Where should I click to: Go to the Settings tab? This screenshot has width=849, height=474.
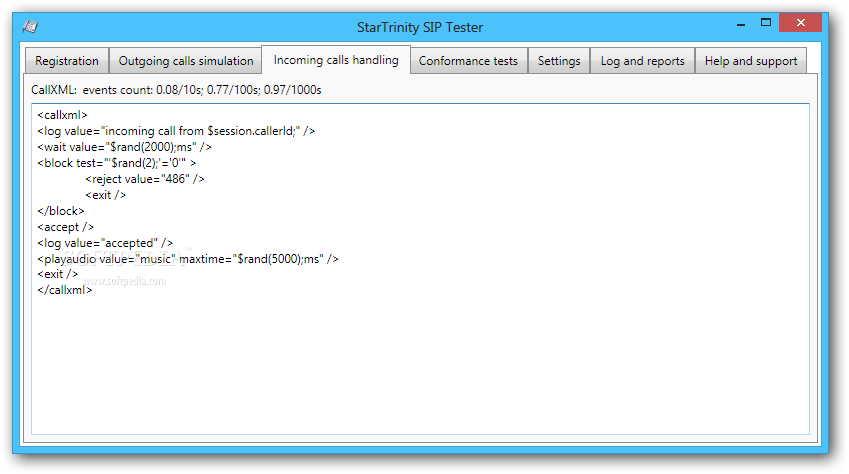(x=559, y=61)
